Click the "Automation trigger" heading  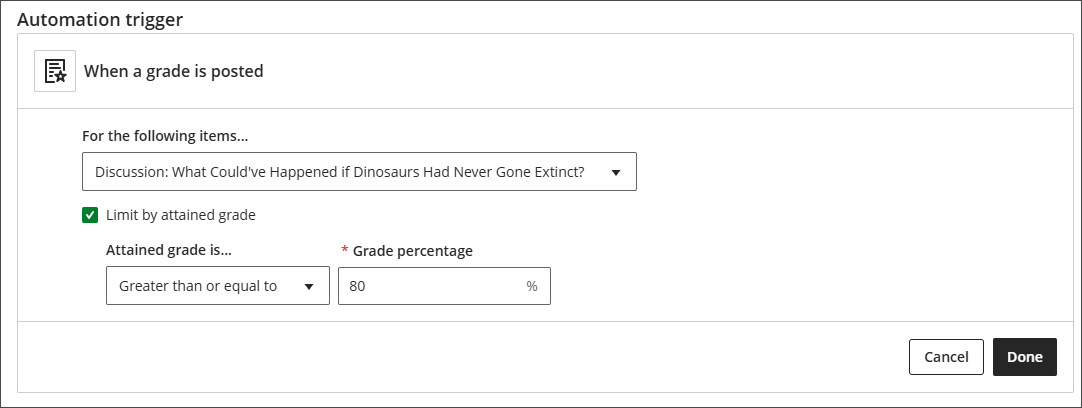100,19
